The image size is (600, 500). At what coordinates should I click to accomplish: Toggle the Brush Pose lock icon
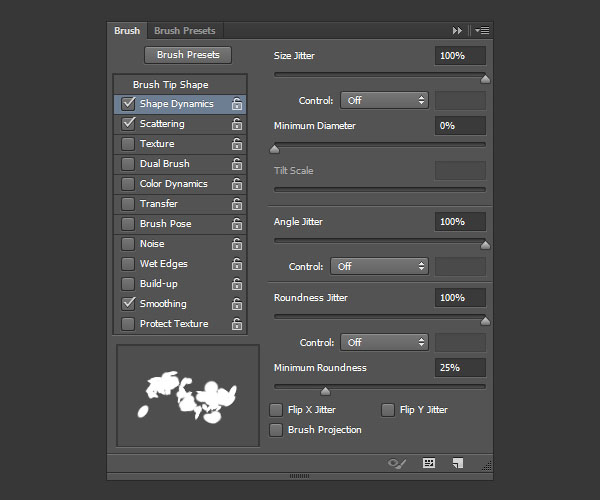click(x=237, y=223)
